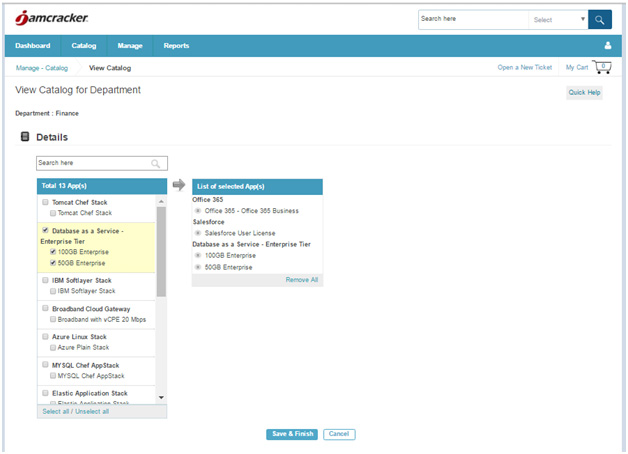Remove selected 100GB Enterprise via its icon

(x=197, y=255)
